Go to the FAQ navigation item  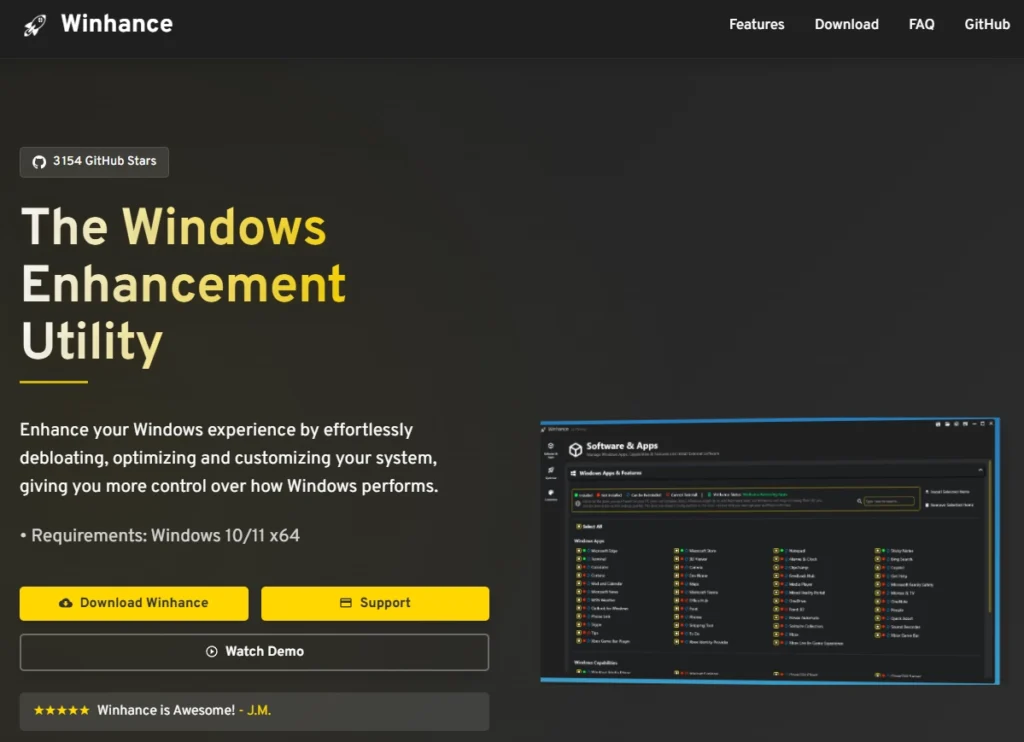click(921, 24)
